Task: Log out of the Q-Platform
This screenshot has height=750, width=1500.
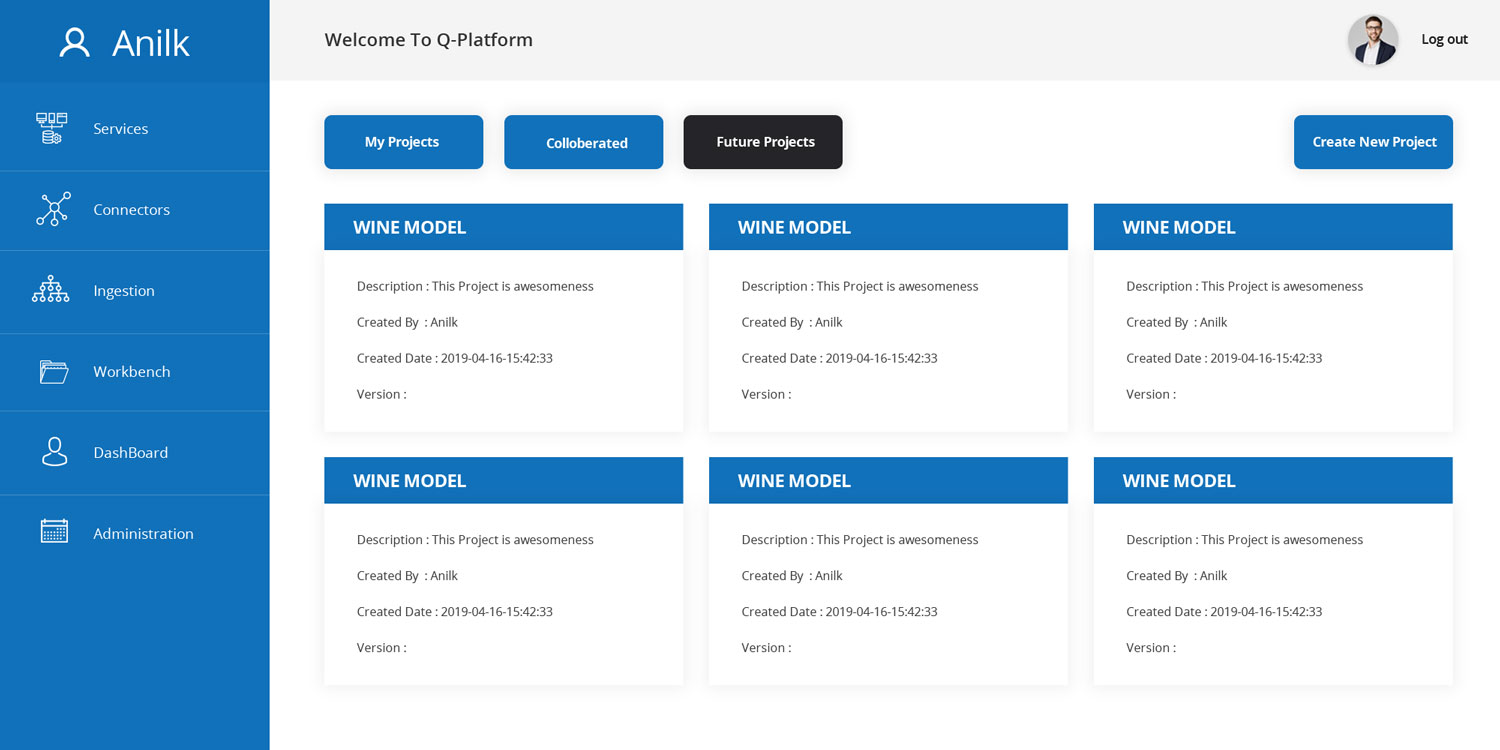Action: [1445, 40]
